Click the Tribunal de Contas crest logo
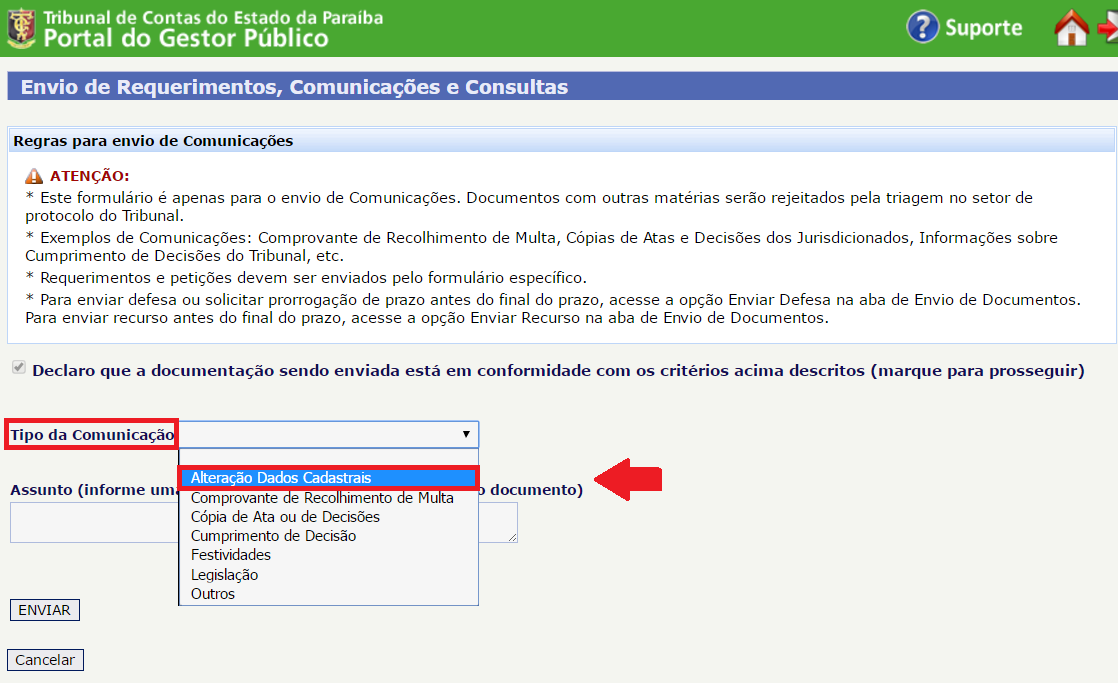 click(x=20, y=28)
